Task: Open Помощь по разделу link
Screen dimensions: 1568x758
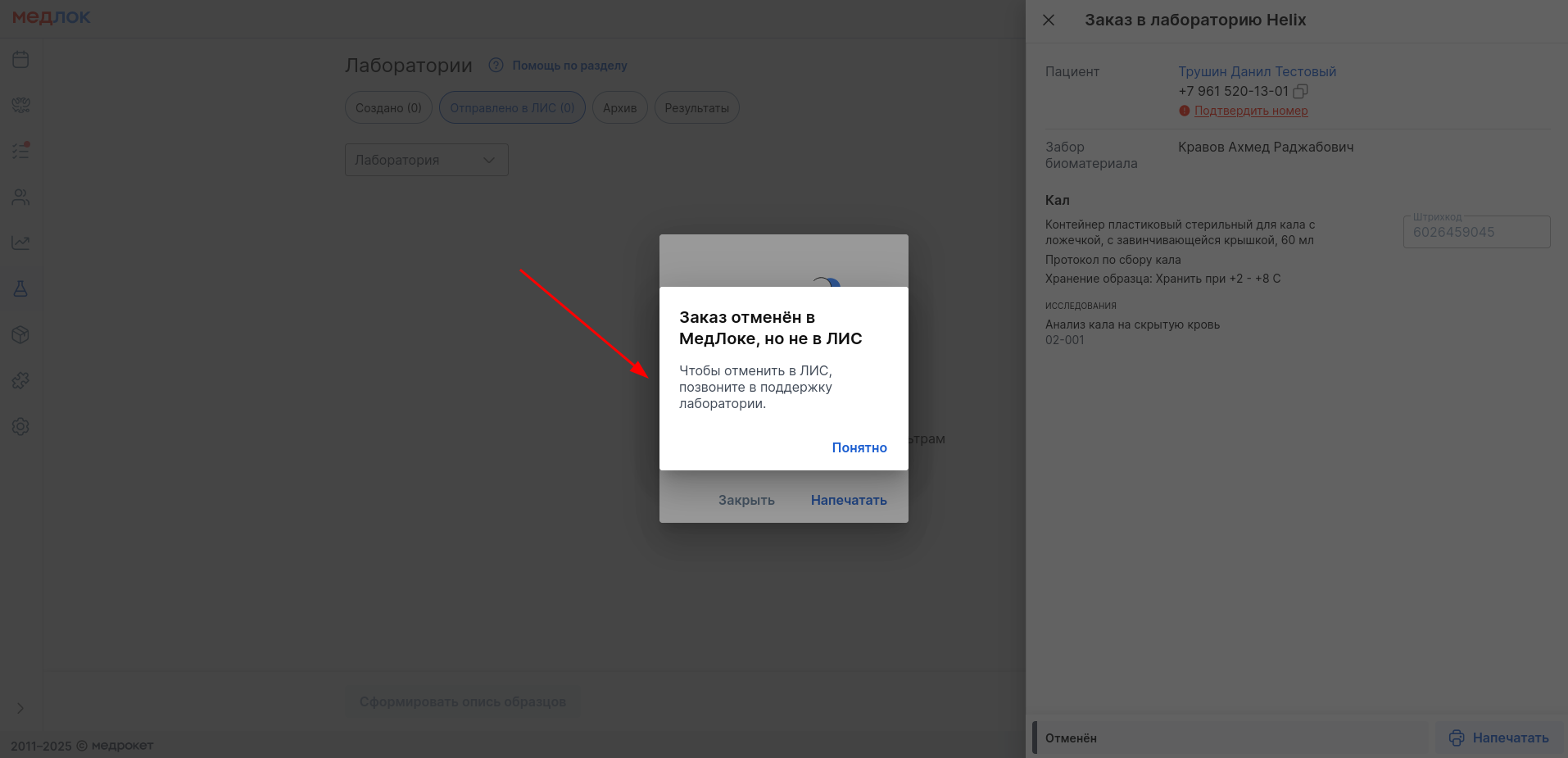Action: click(569, 66)
